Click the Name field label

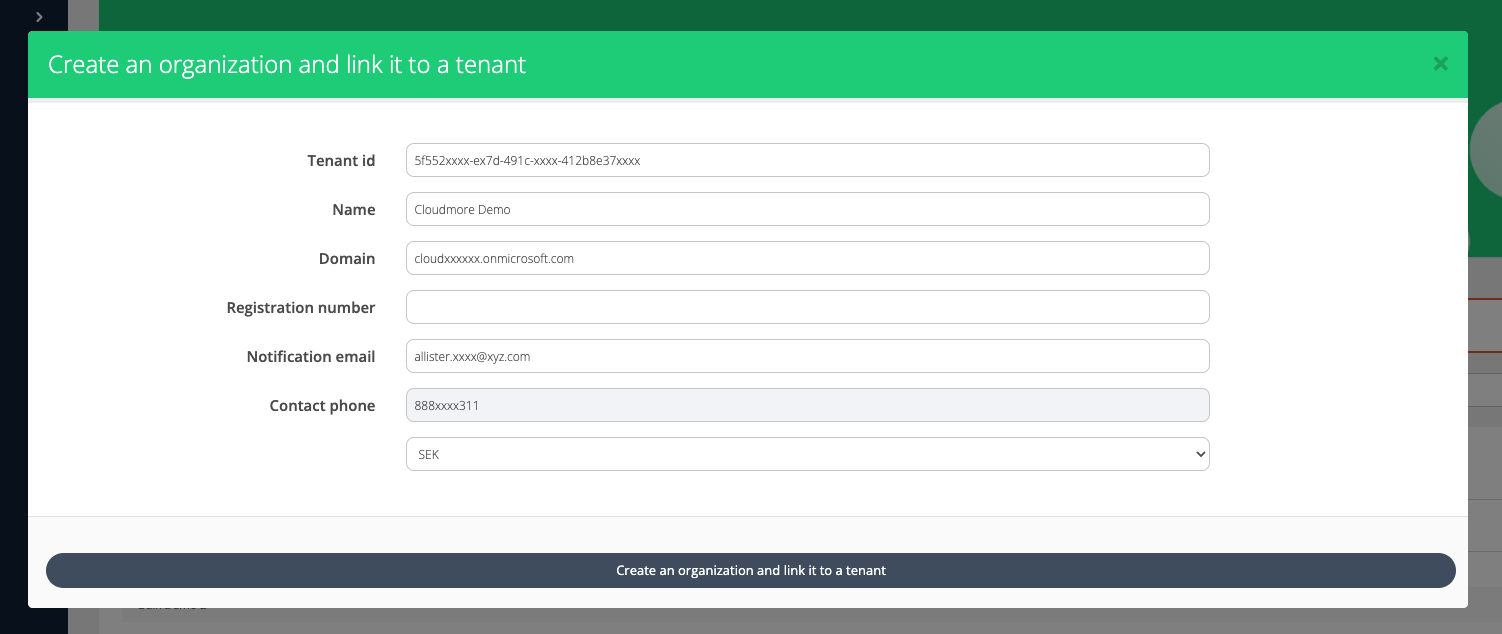pyautogui.click(x=353, y=209)
